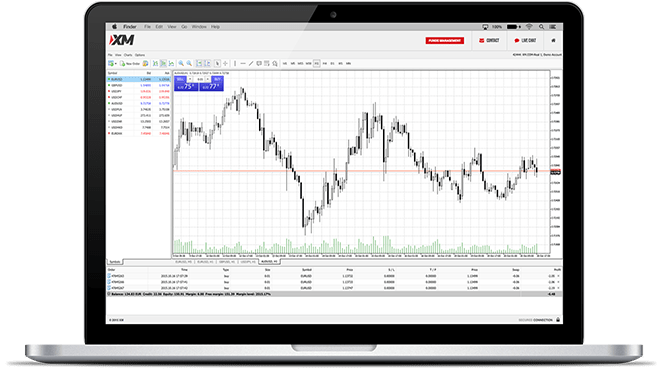Select the horizontal line drawing tool
Image resolution: width=665 pixels, height=377 pixels.
click(243, 64)
